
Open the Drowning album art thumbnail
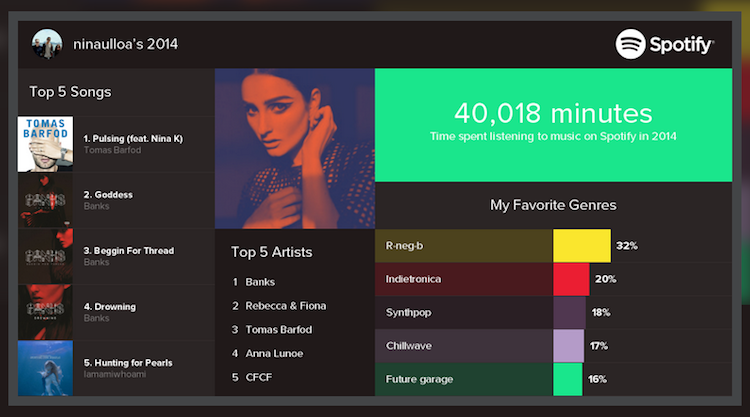45,312
